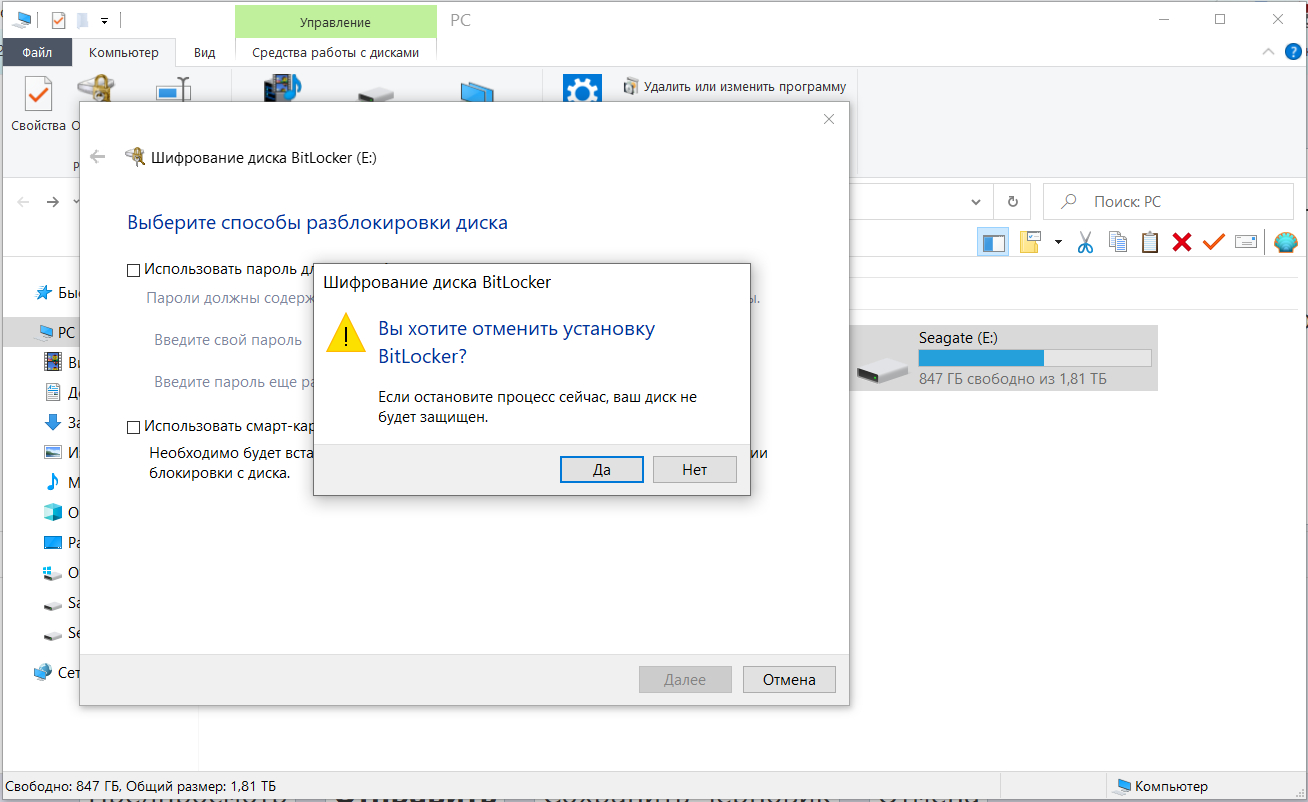The width and height of the screenshot is (1308, 802).
Task: Select quick access star in the navigation tree
Action: coord(44,293)
